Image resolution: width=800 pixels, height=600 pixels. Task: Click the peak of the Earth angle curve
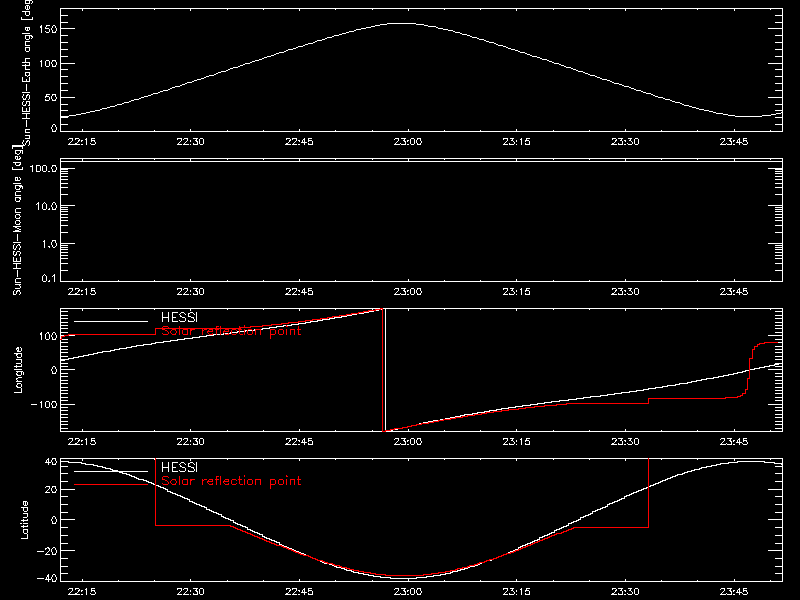click(x=403, y=23)
